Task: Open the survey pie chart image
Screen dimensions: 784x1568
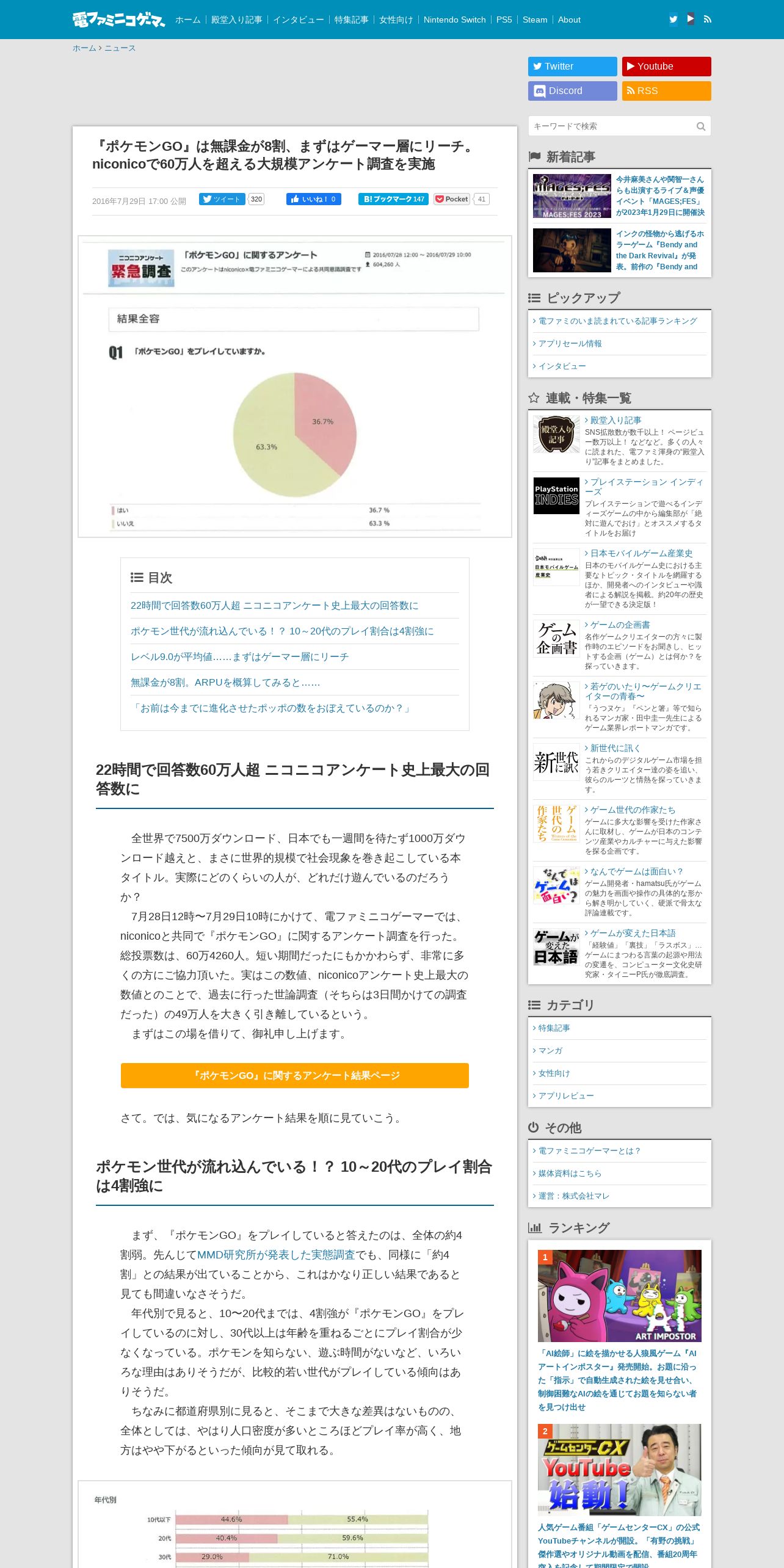Action: 295,387
